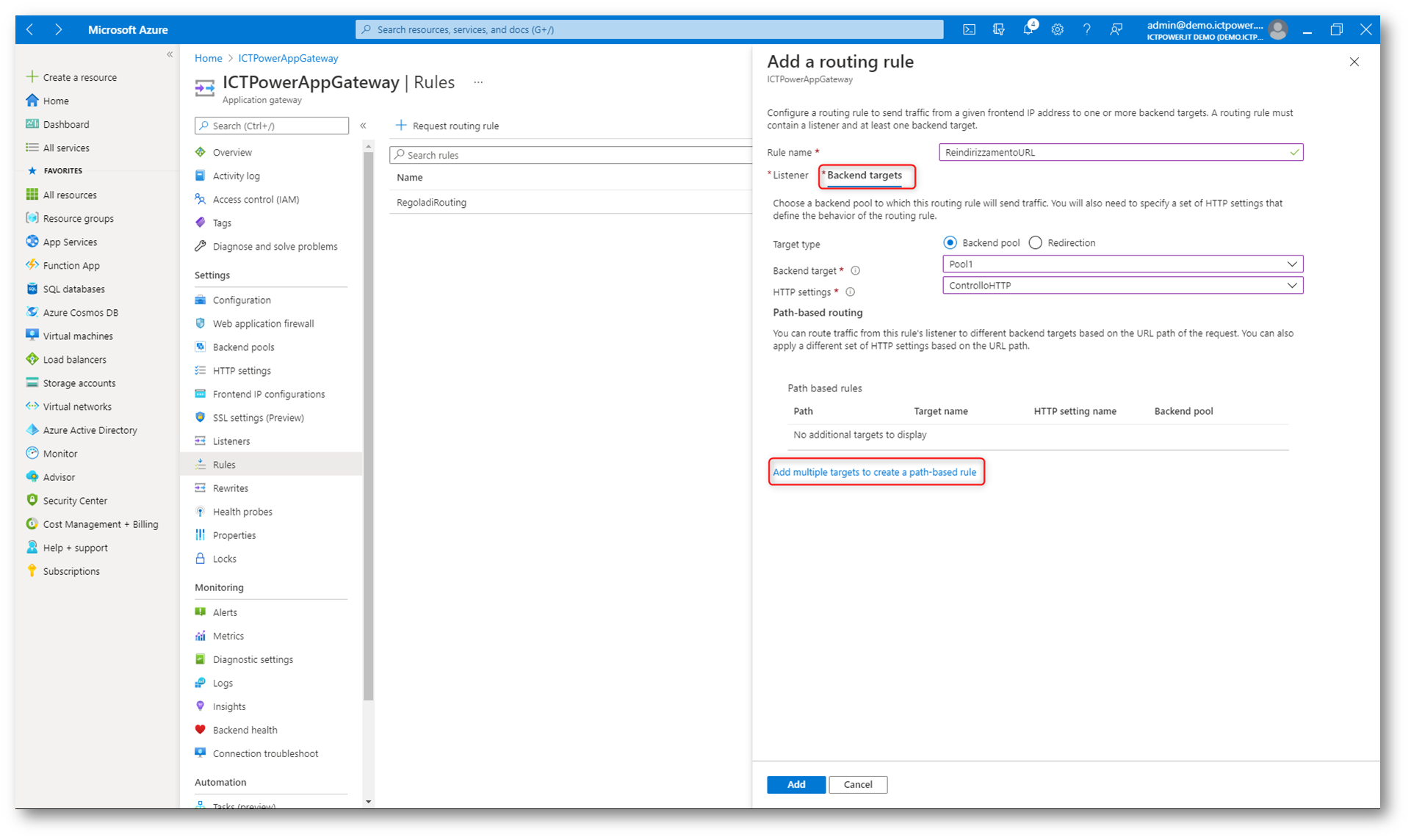Screen dimensions: 1411x840
Task: Open the more options ellipsis
Action: tap(478, 82)
